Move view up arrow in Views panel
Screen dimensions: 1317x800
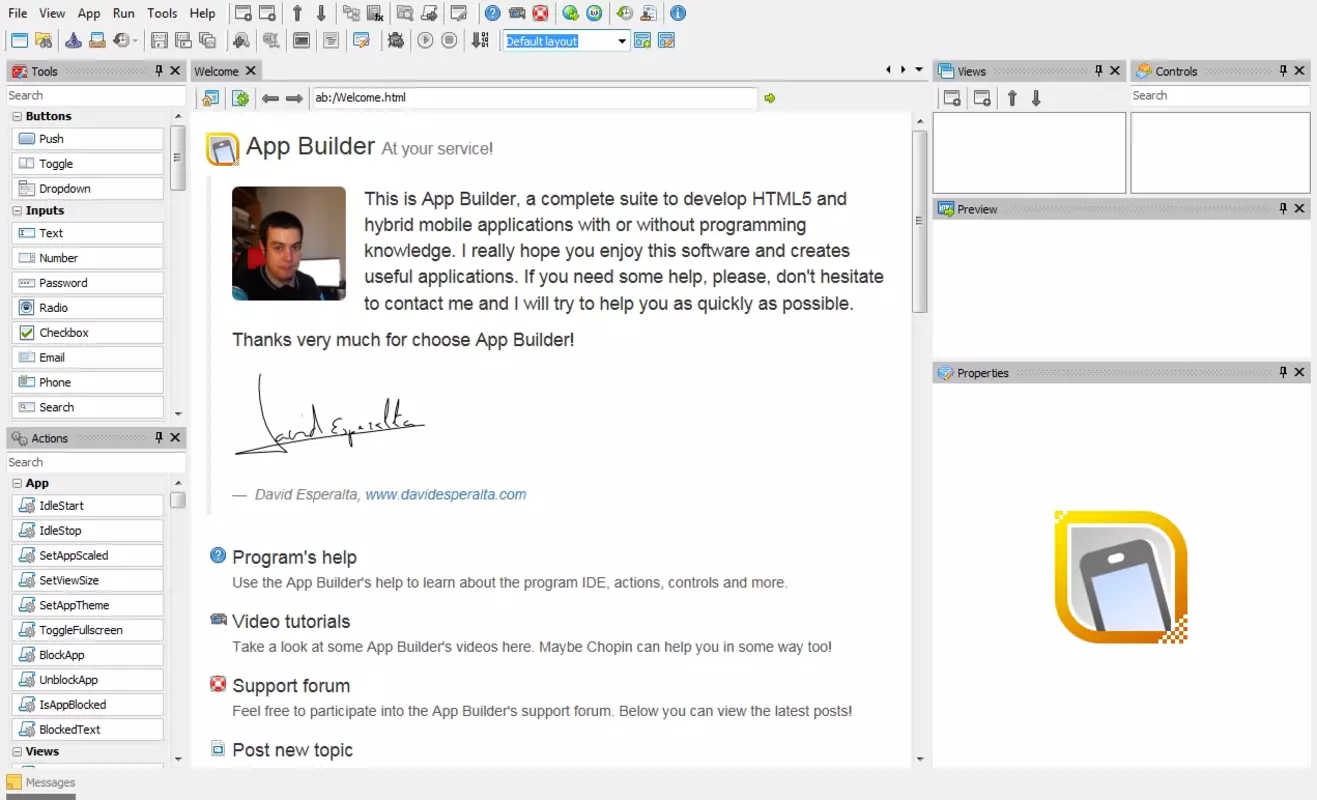[x=1012, y=98]
